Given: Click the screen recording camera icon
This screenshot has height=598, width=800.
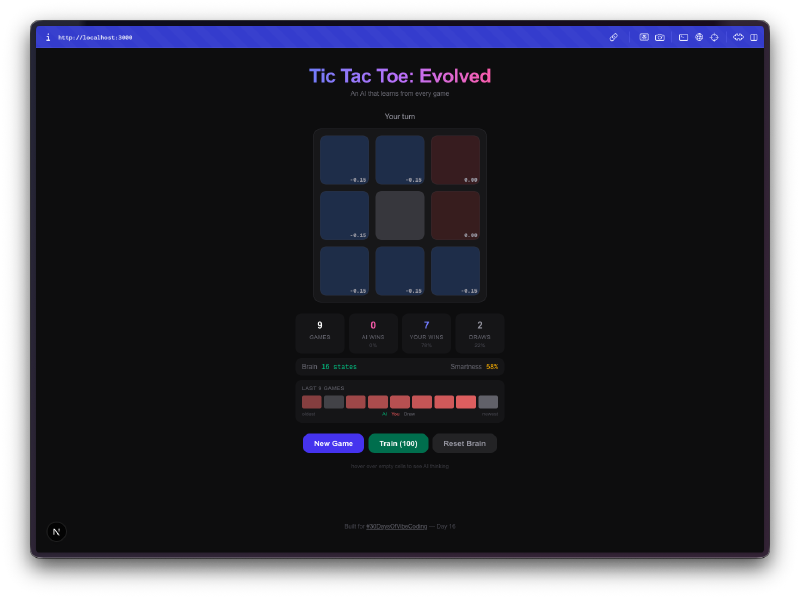Looking at the screenshot, I should pyautogui.click(x=660, y=37).
